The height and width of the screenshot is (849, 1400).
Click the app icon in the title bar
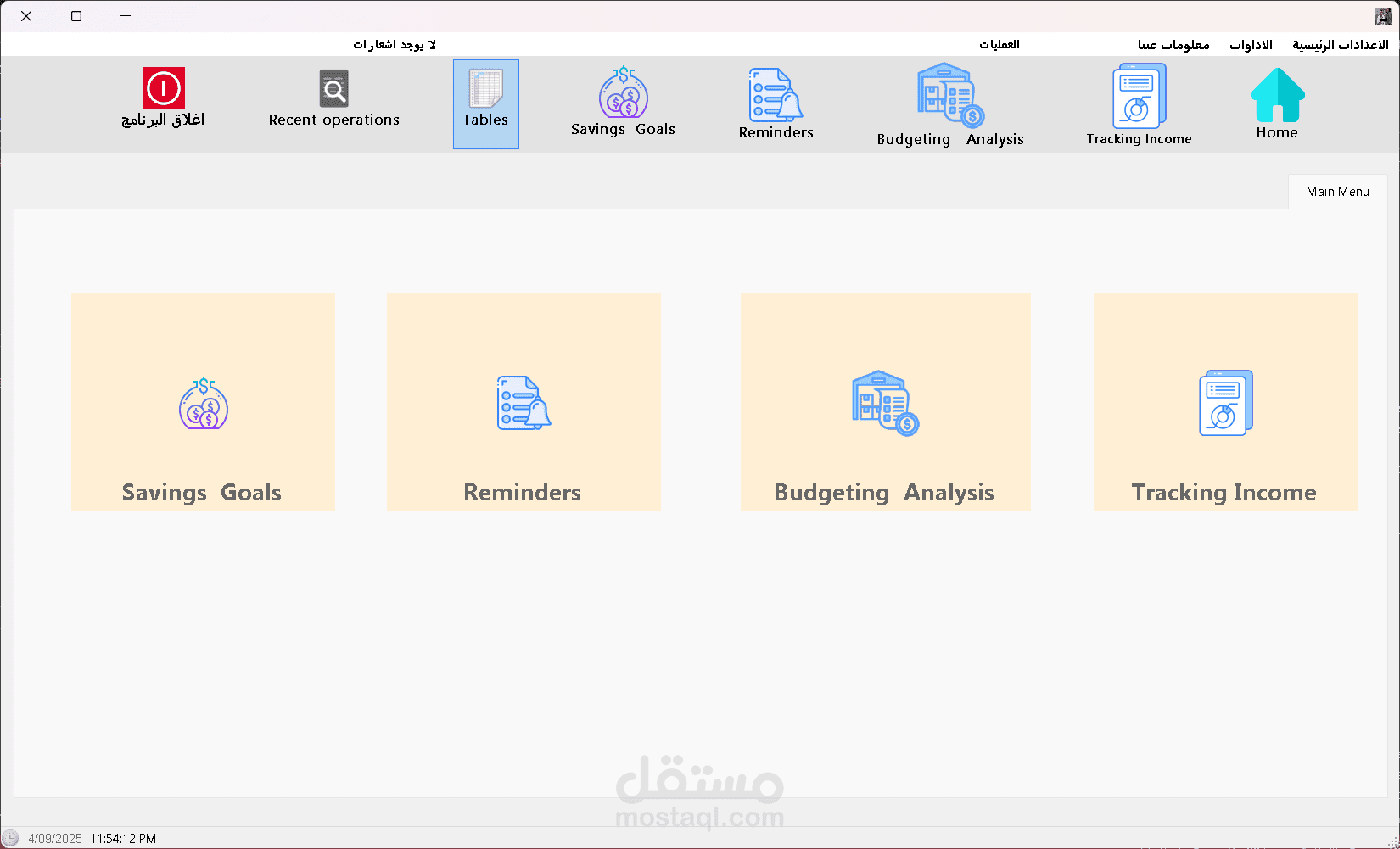[x=1383, y=16]
